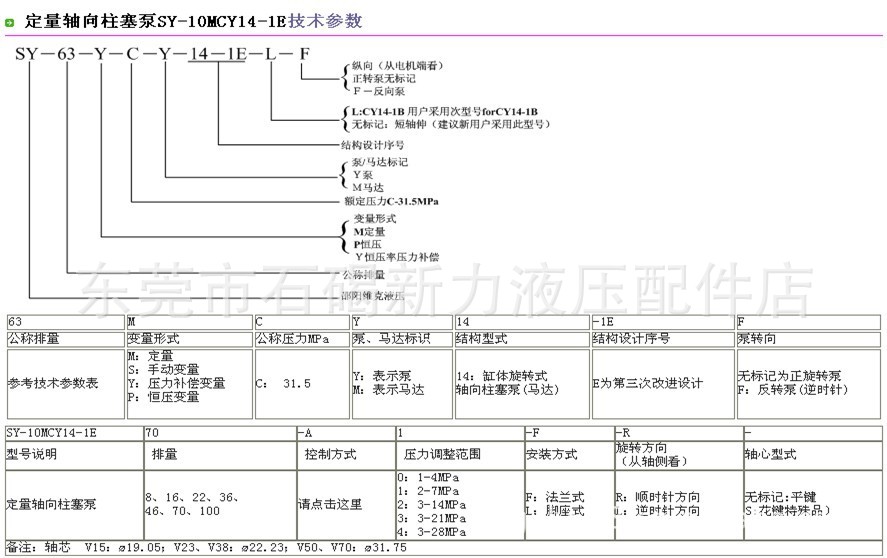Click the 'Y: 压力补偿变量' table line
This screenshot has width=887, height=558.
tap(176, 383)
